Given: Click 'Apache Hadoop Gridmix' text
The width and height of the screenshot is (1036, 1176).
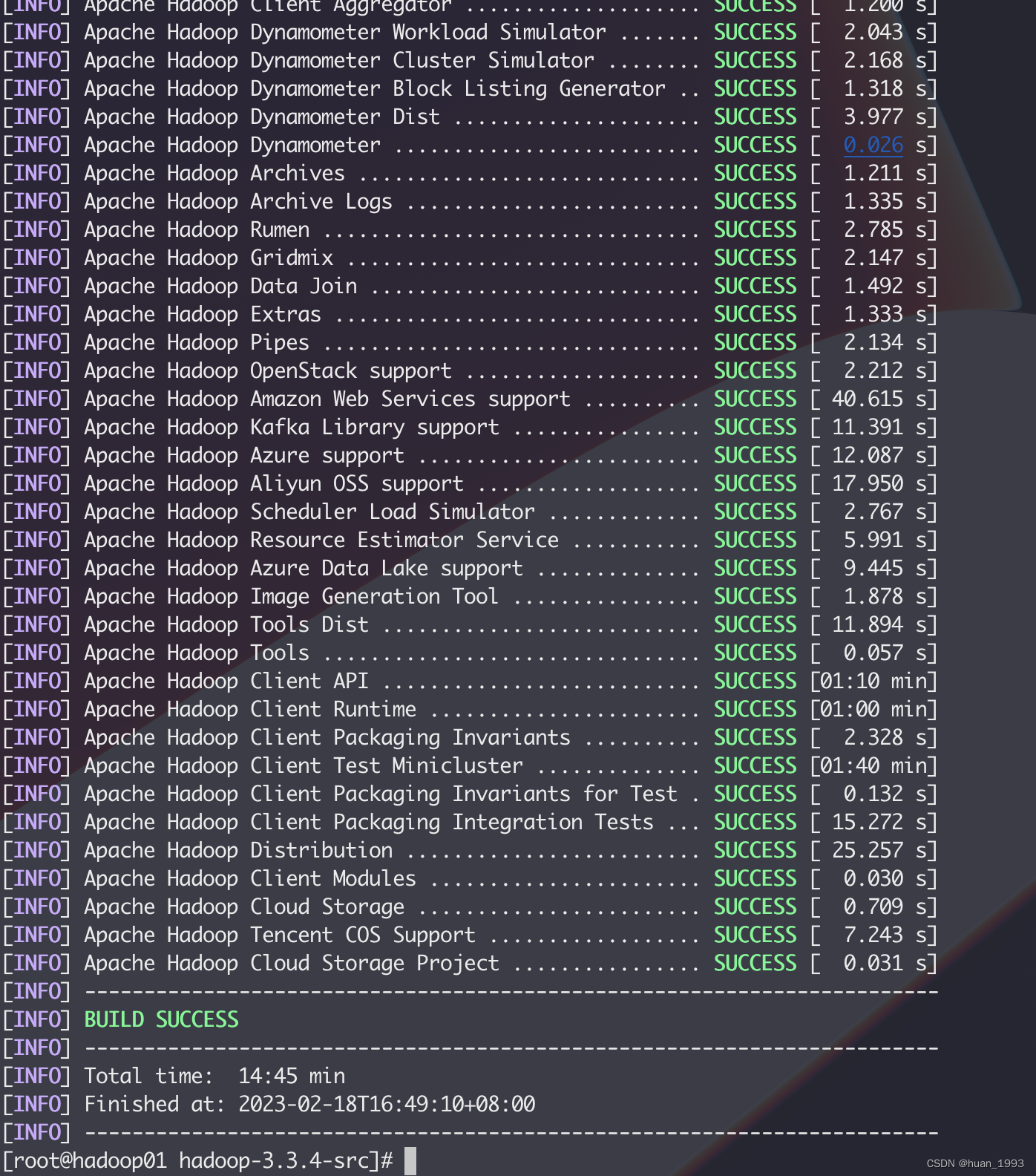Looking at the screenshot, I should click(209, 258).
